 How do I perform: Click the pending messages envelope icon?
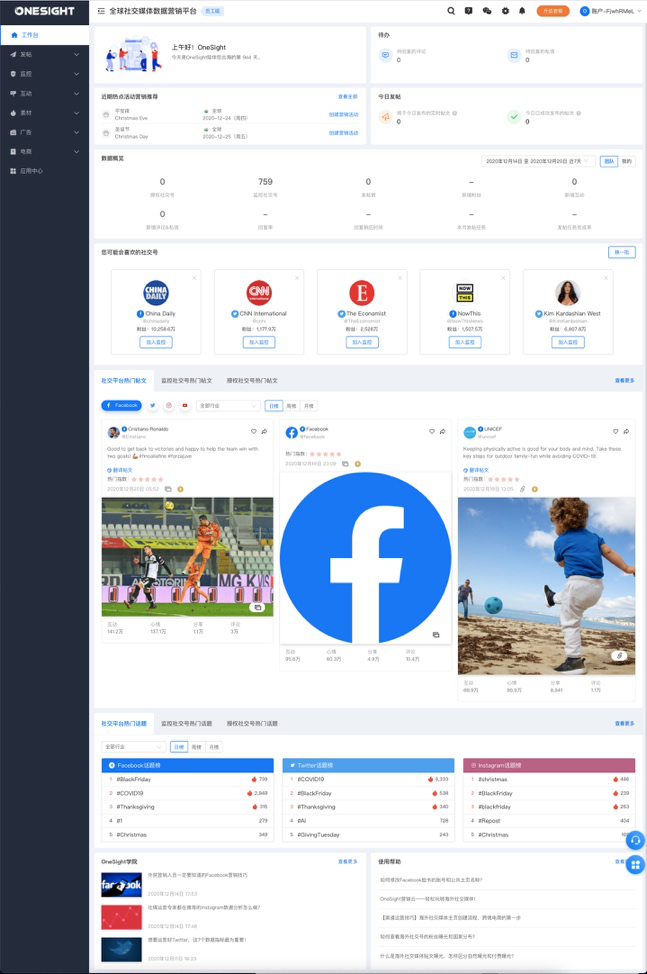point(514,55)
